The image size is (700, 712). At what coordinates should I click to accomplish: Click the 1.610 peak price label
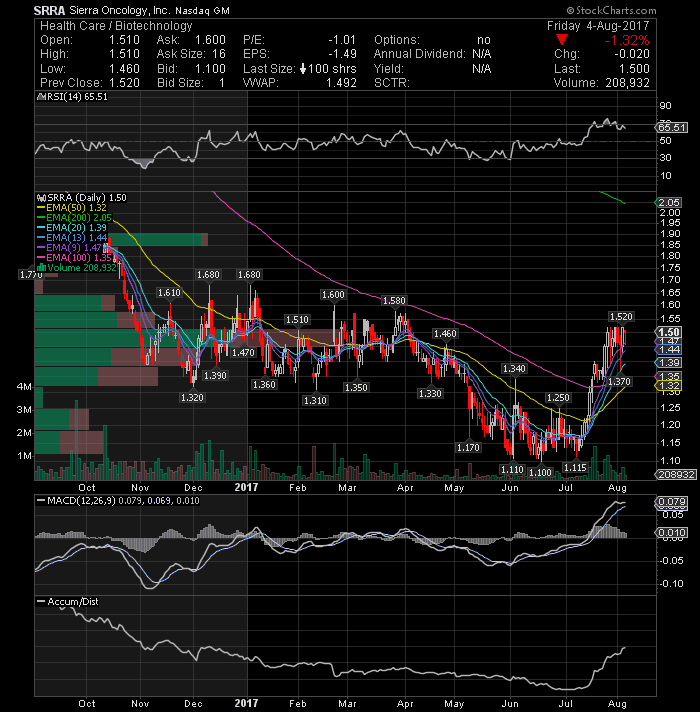(x=169, y=292)
